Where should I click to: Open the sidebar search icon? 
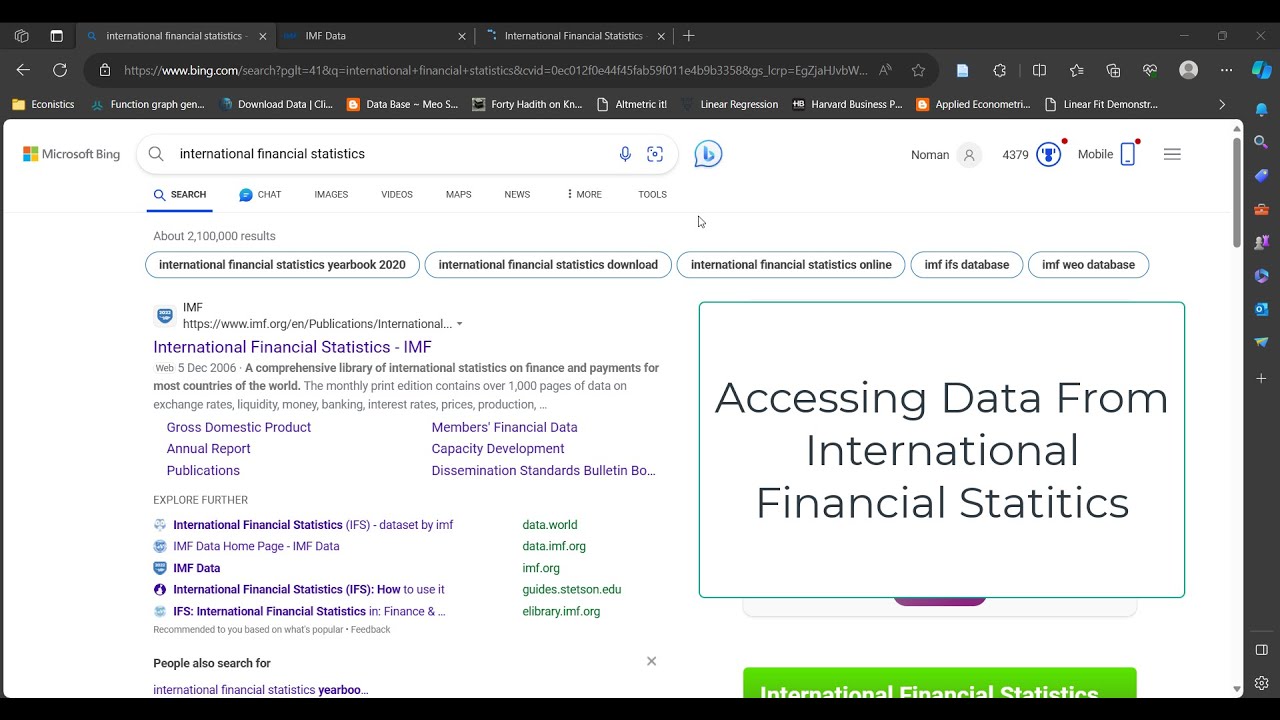(1262, 143)
